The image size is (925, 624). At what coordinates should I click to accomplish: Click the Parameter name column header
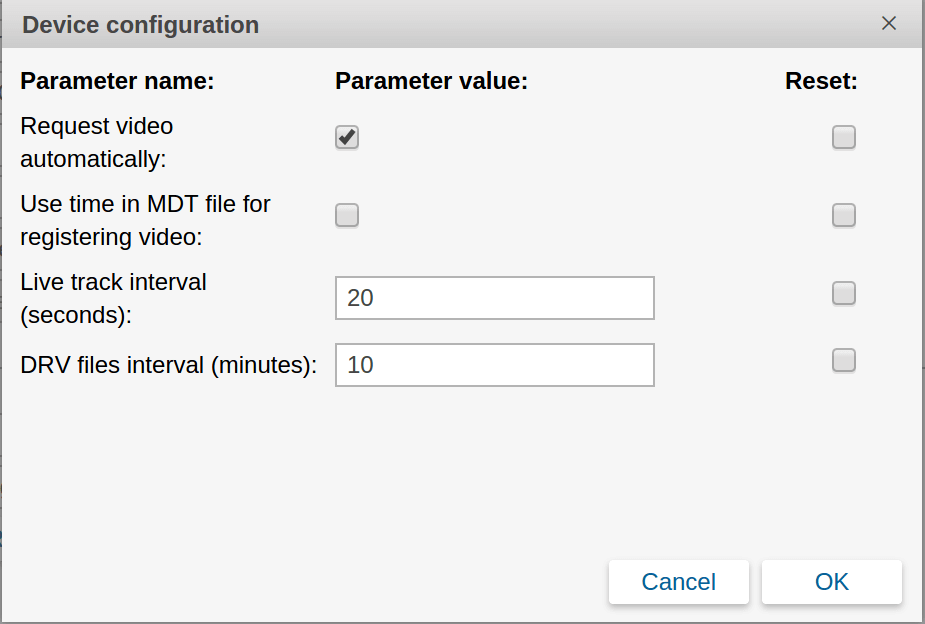click(117, 82)
